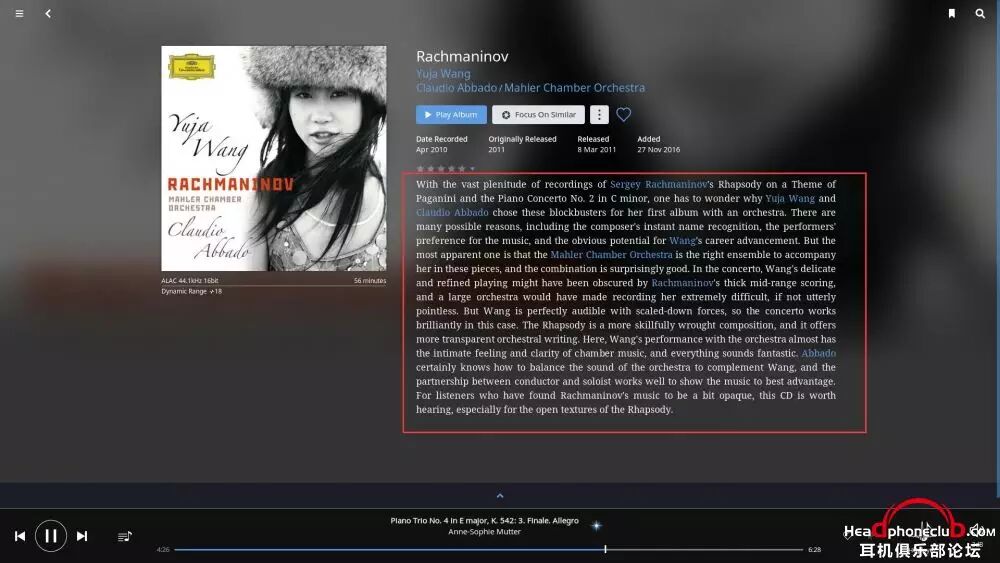The height and width of the screenshot is (563, 1000).
Task: Click the Dynamic Range value under cover
Action: click(191, 291)
